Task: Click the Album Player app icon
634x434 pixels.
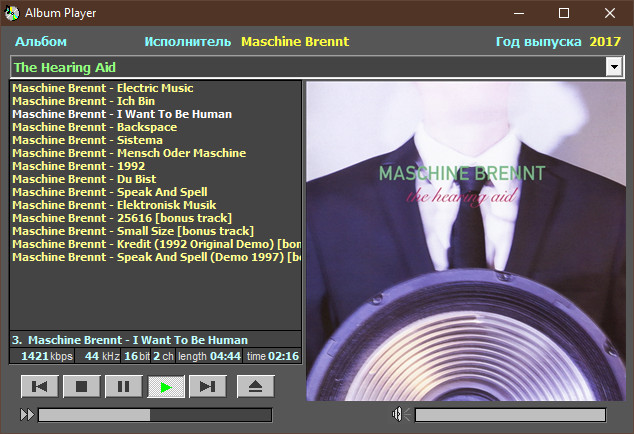Action: click(x=12, y=13)
